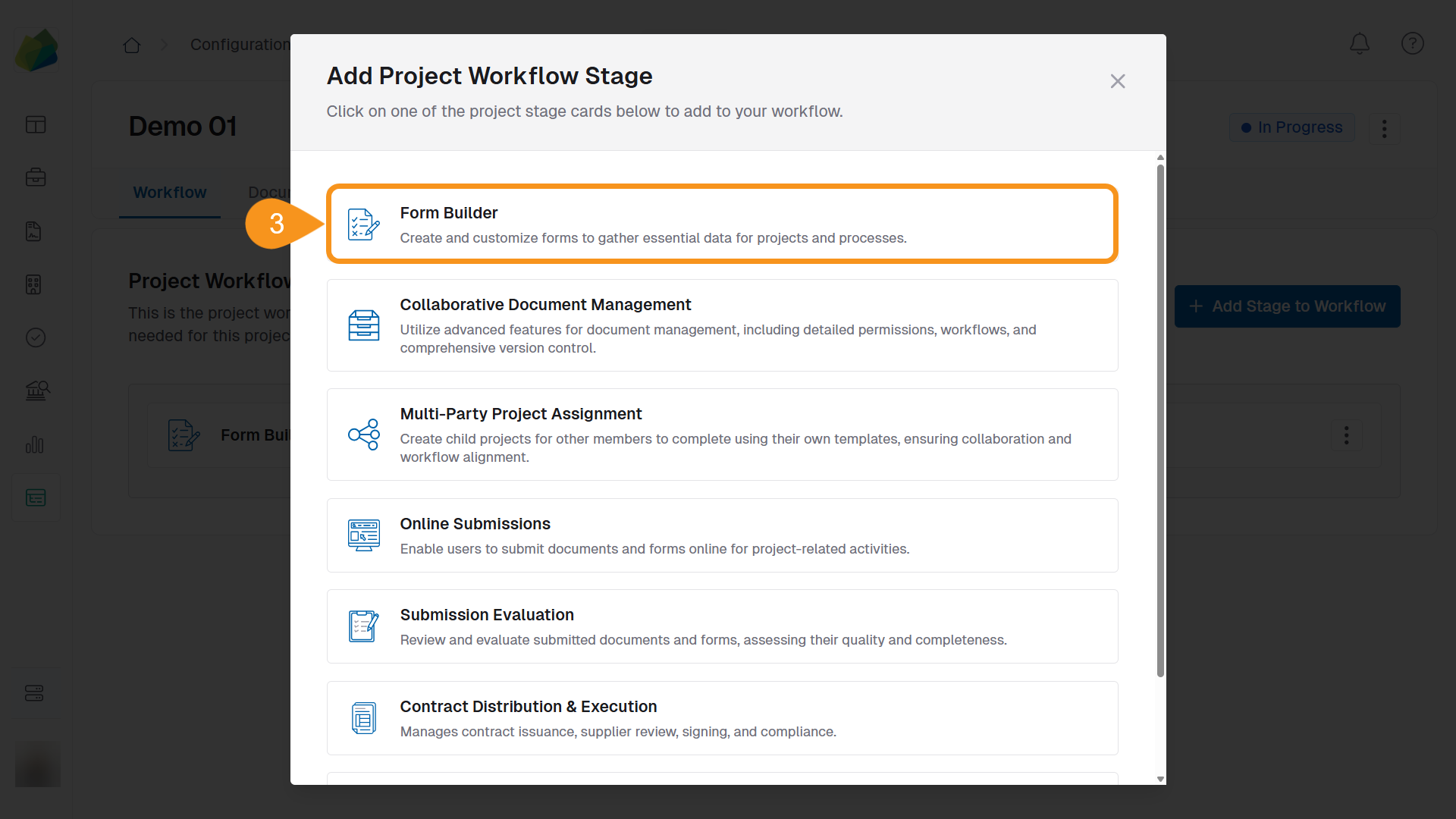The width and height of the screenshot is (1456, 819).
Task: Open the server stack icon near sidebar bottom
Action: point(36,692)
